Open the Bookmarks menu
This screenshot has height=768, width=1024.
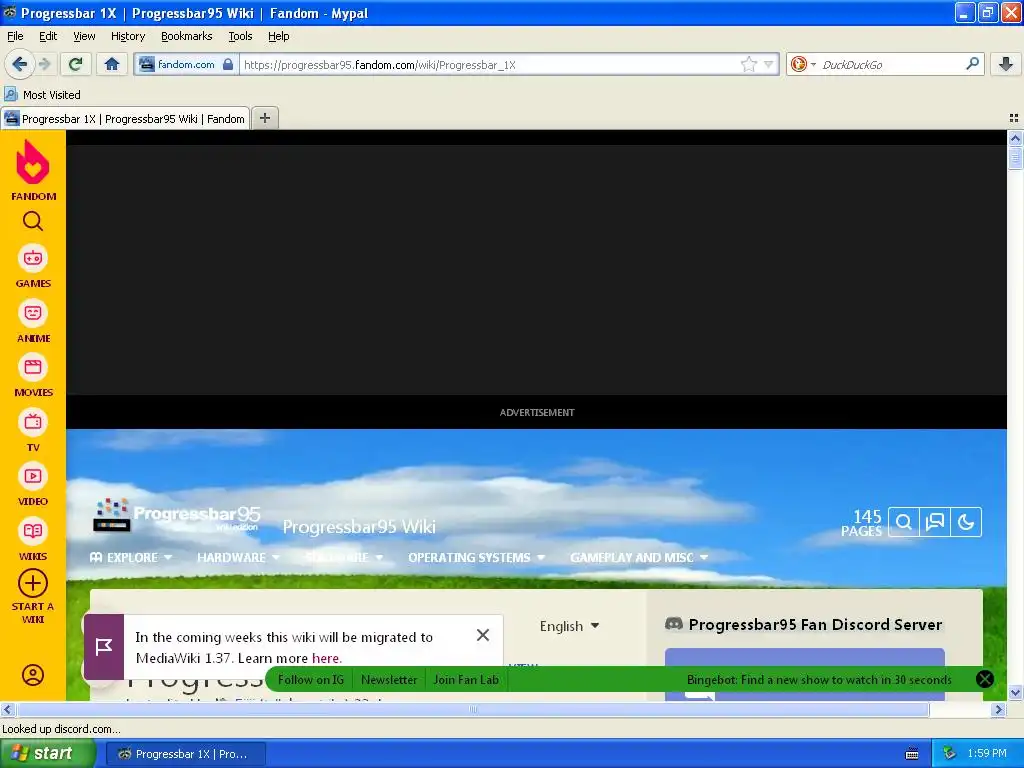tap(187, 36)
